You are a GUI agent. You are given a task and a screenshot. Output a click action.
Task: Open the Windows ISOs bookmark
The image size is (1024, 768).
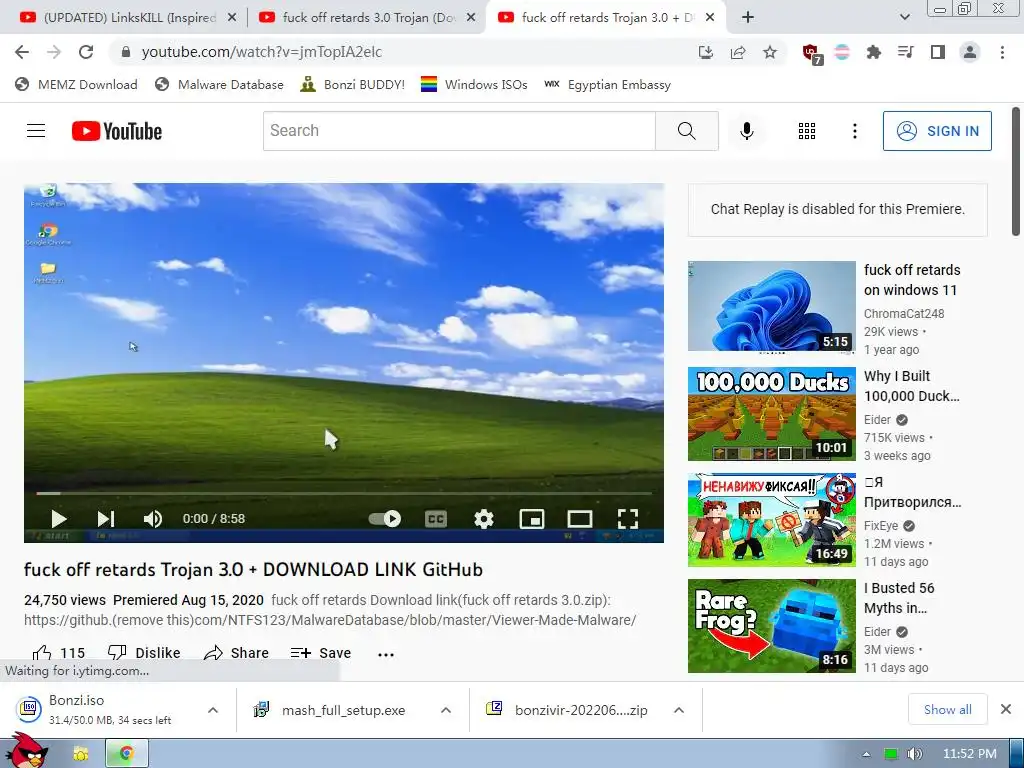point(474,84)
